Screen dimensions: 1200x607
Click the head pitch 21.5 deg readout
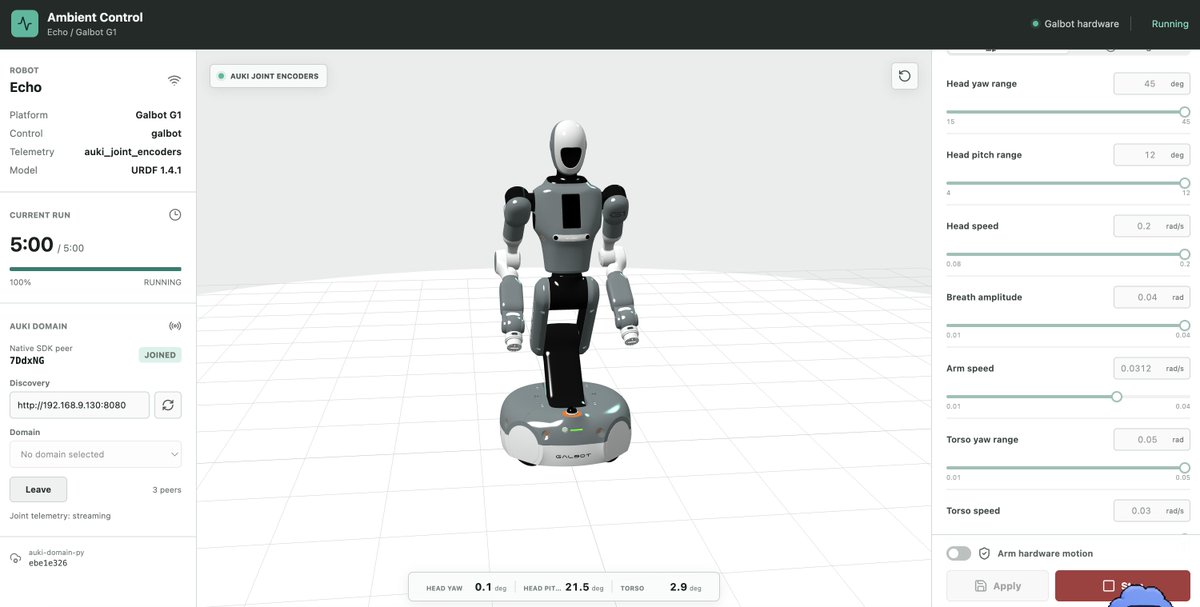[x=565, y=588]
